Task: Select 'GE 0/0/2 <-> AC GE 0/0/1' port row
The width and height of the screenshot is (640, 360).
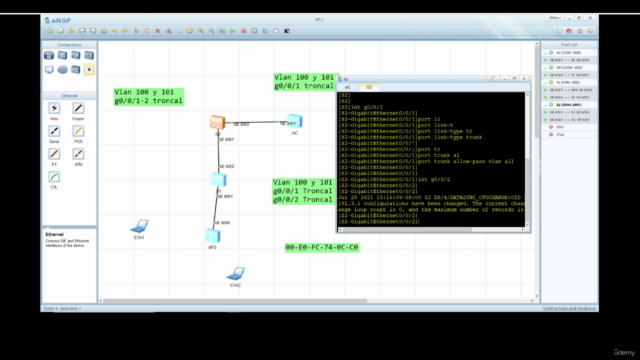Action: [x=569, y=120]
